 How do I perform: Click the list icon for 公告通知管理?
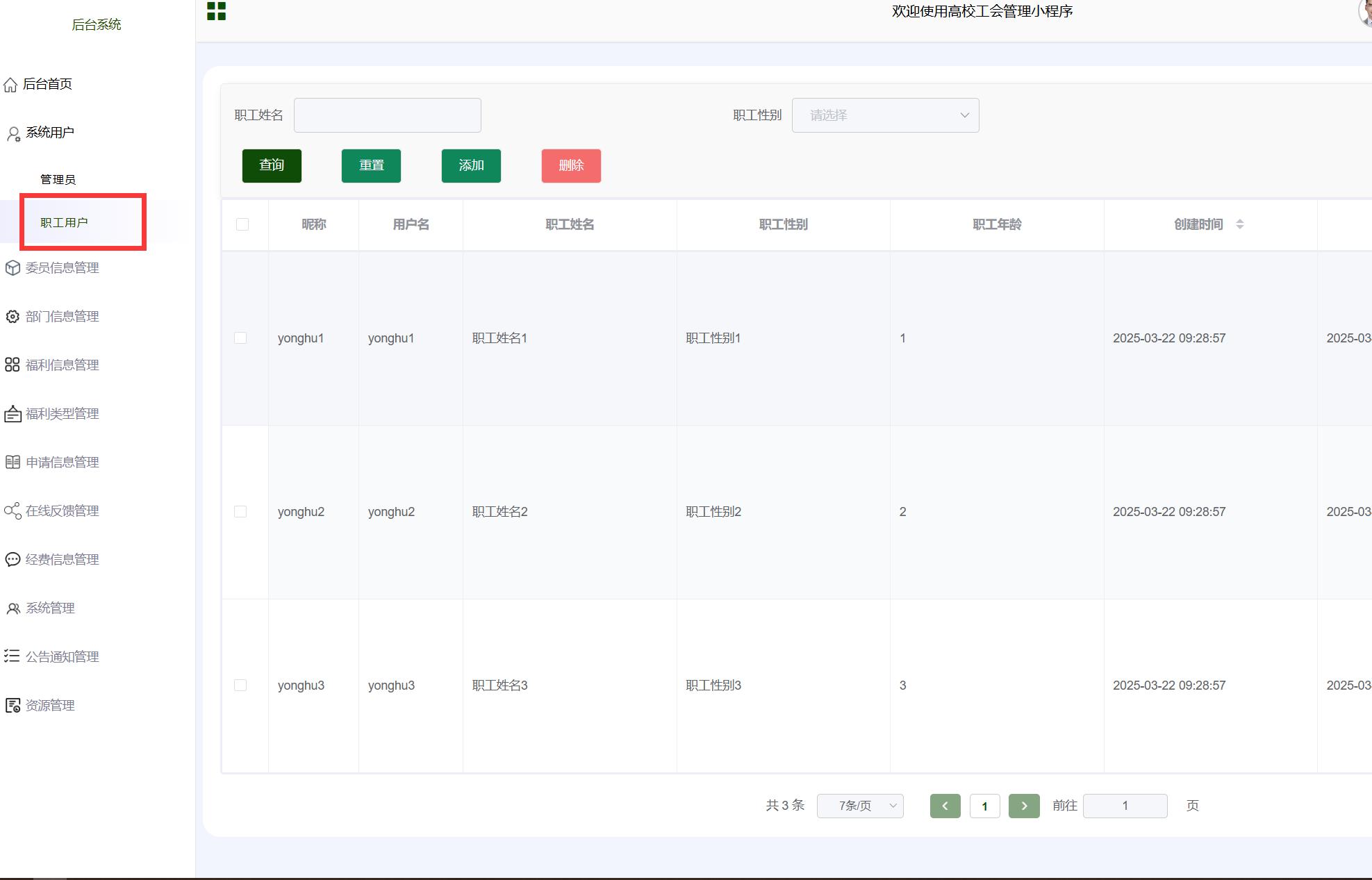point(13,656)
